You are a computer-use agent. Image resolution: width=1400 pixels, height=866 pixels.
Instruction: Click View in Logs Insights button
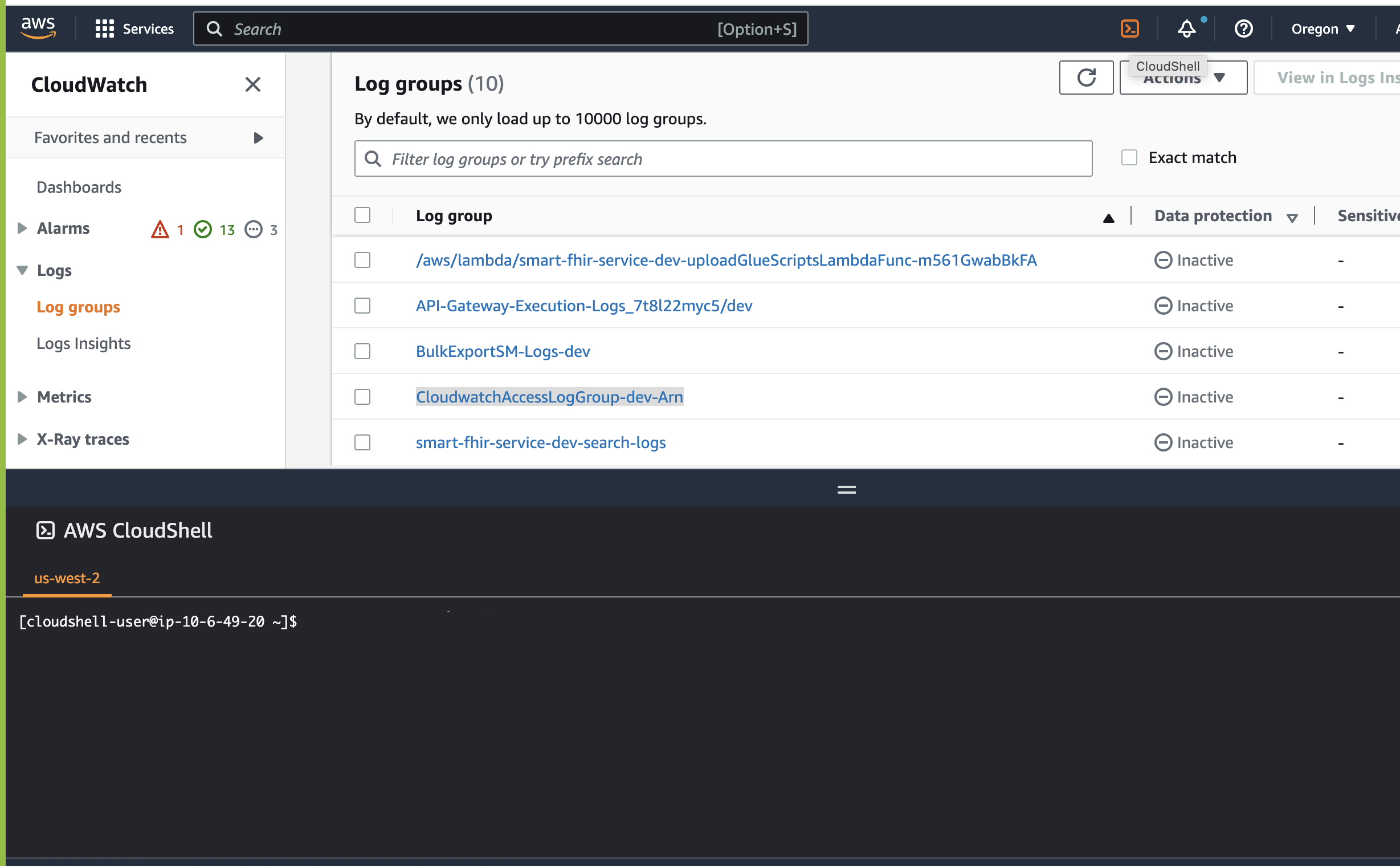pyautogui.click(x=1326, y=78)
